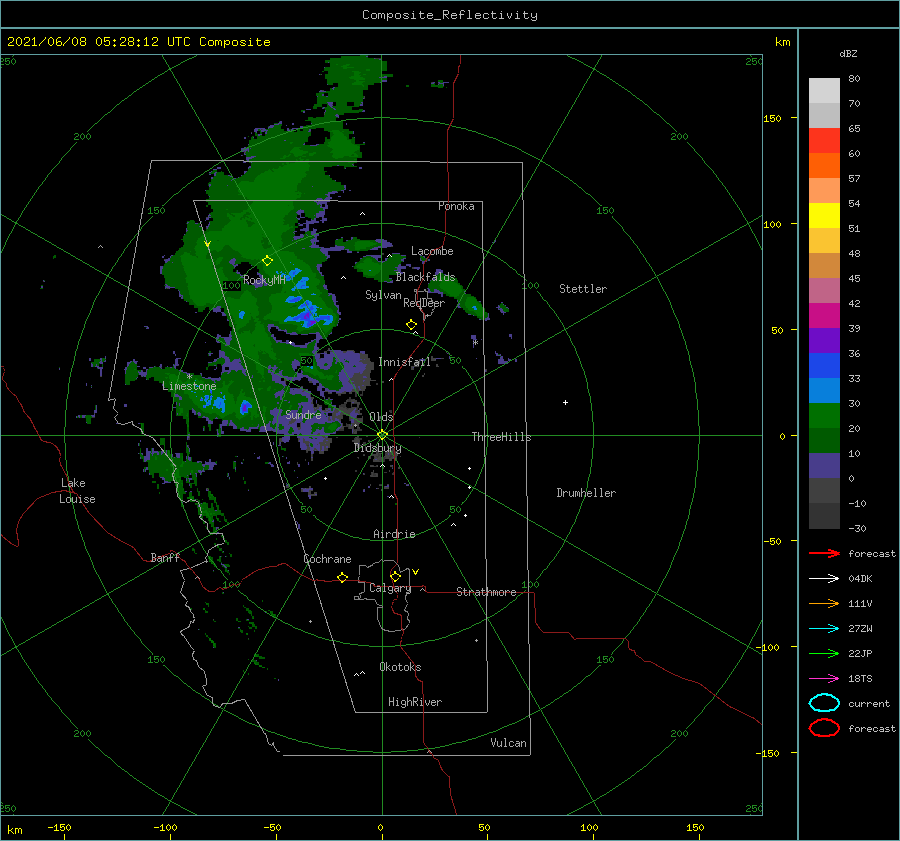Screen dimensions: 900x841
Task: Click the Okotoks town label
Action: pyautogui.click(x=400, y=667)
